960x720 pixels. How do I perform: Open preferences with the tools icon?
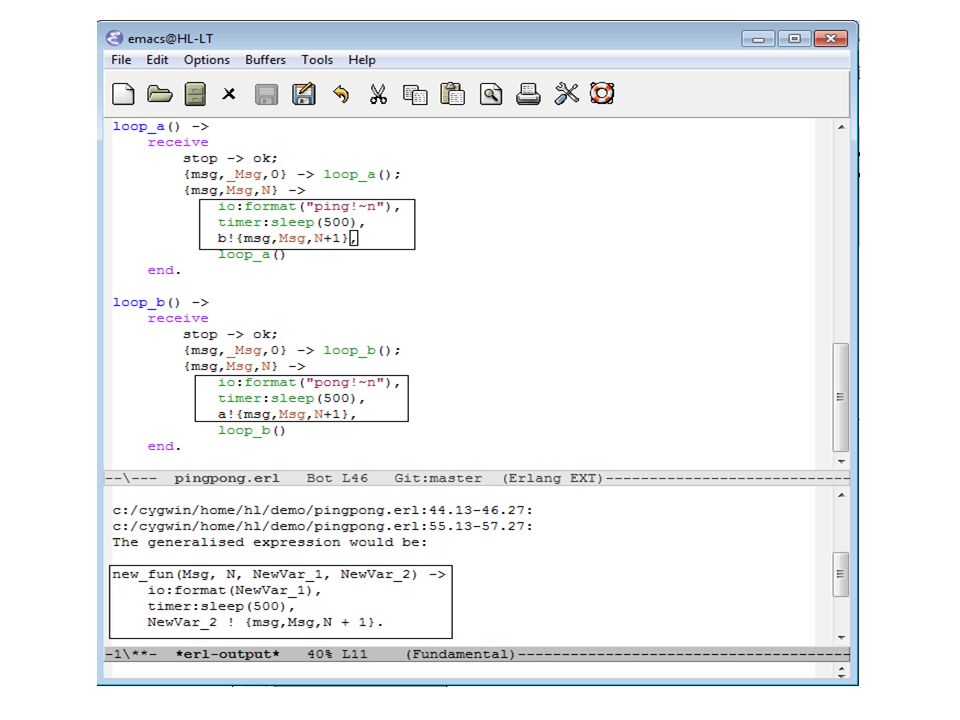coord(566,94)
